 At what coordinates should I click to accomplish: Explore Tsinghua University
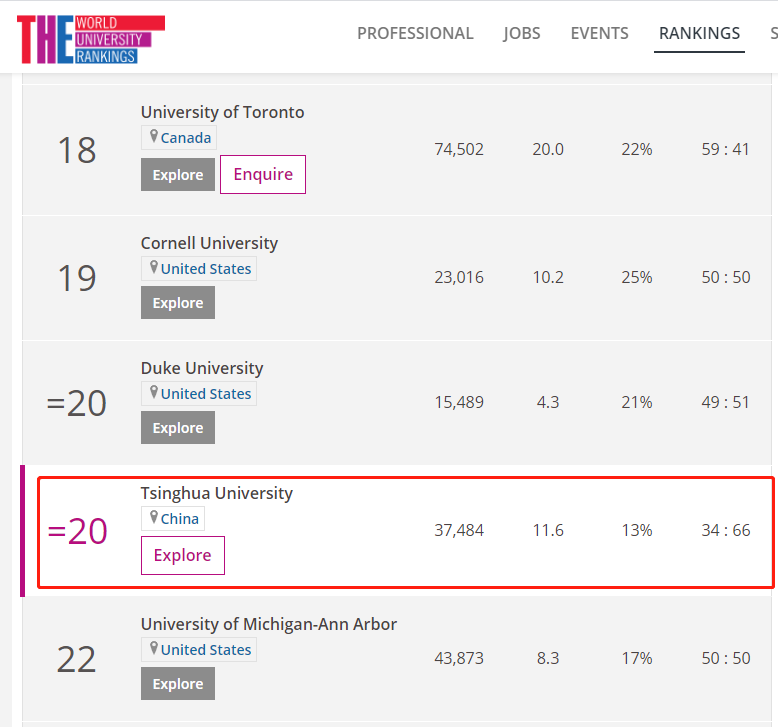(x=183, y=555)
